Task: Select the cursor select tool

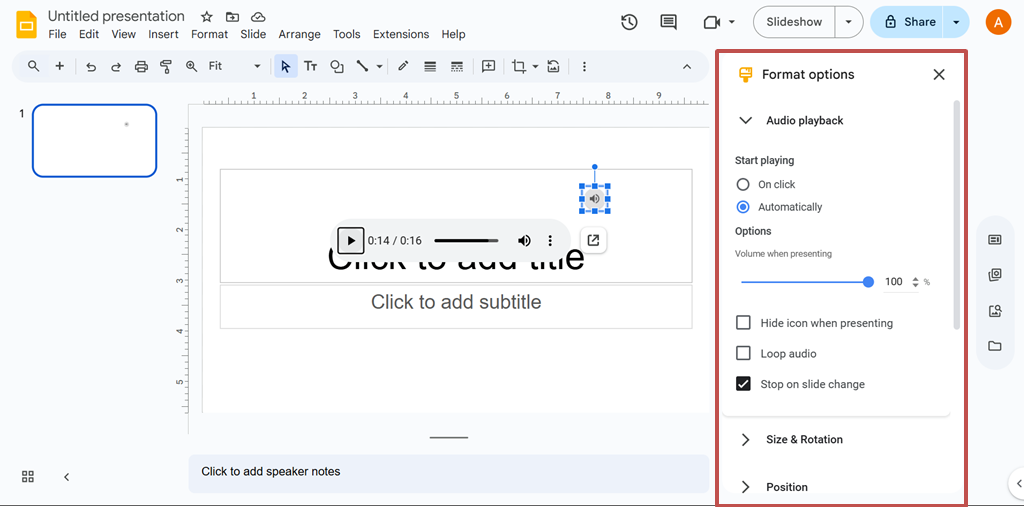Action: tap(285, 66)
